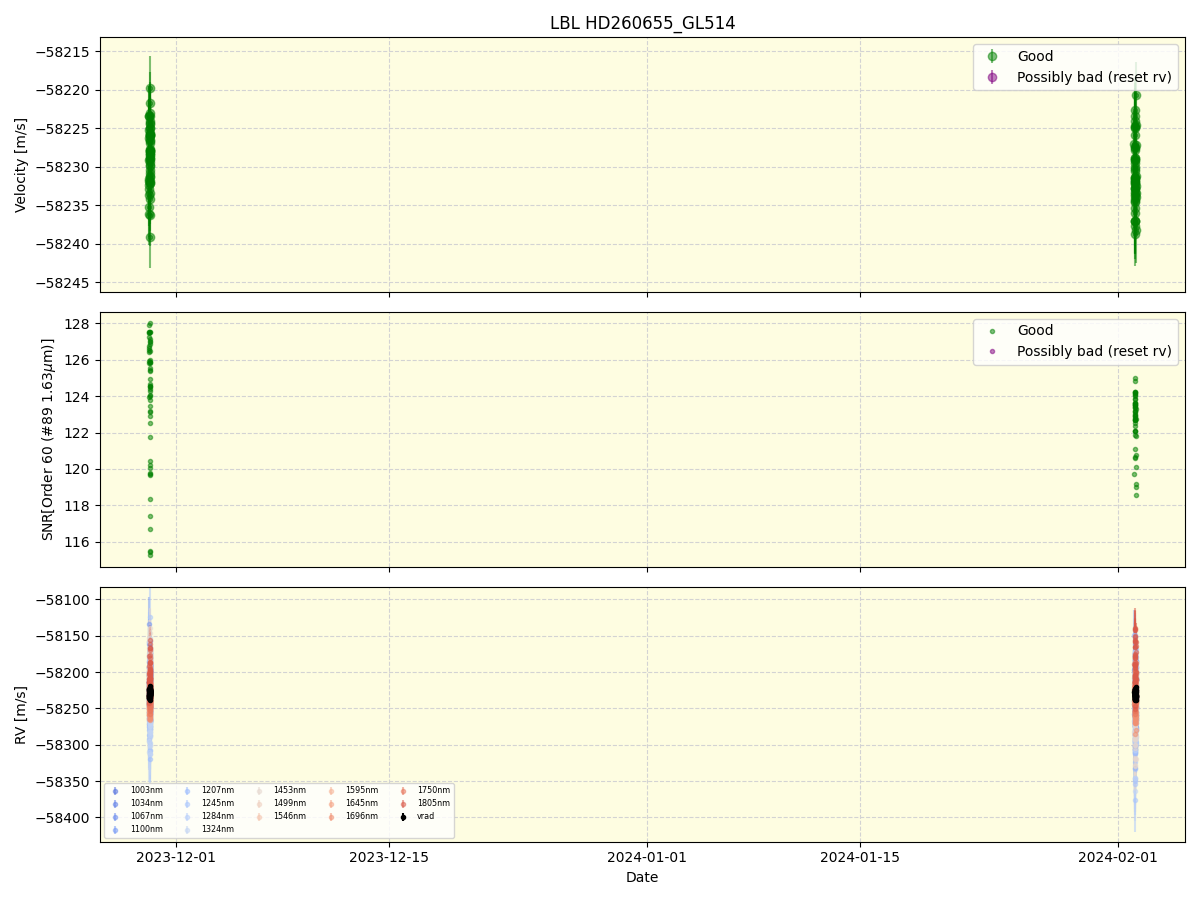The width and height of the screenshot is (1200, 900).
Task: Click the green SNR point cluster near 2024-02-01
Action: [1135, 435]
